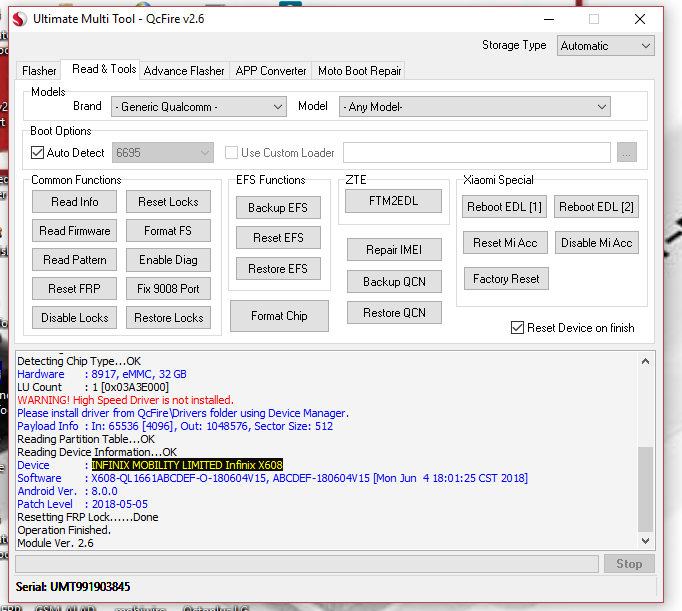Start Backup EFS
The height and width of the screenshot is (611, 682).
(278, 207)
